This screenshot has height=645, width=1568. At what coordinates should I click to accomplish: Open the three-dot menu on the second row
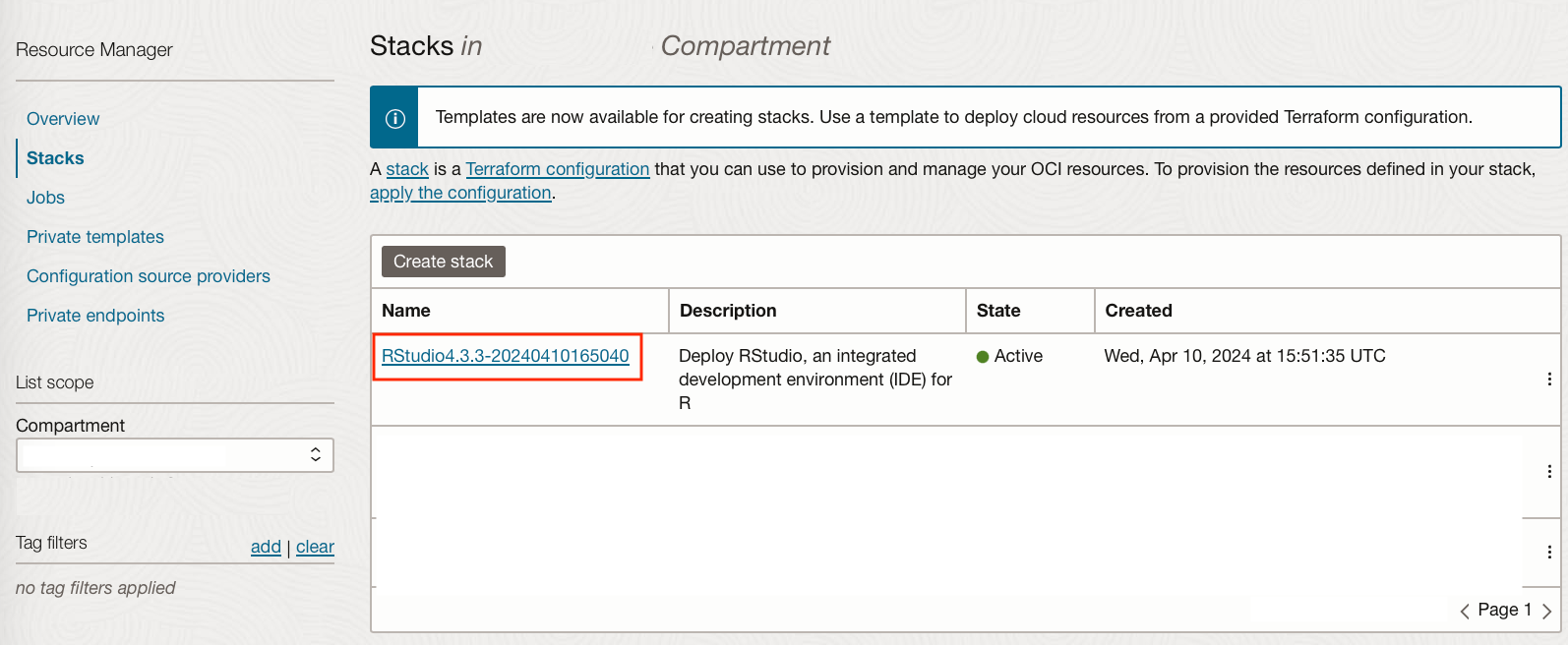pos(1549,472)
